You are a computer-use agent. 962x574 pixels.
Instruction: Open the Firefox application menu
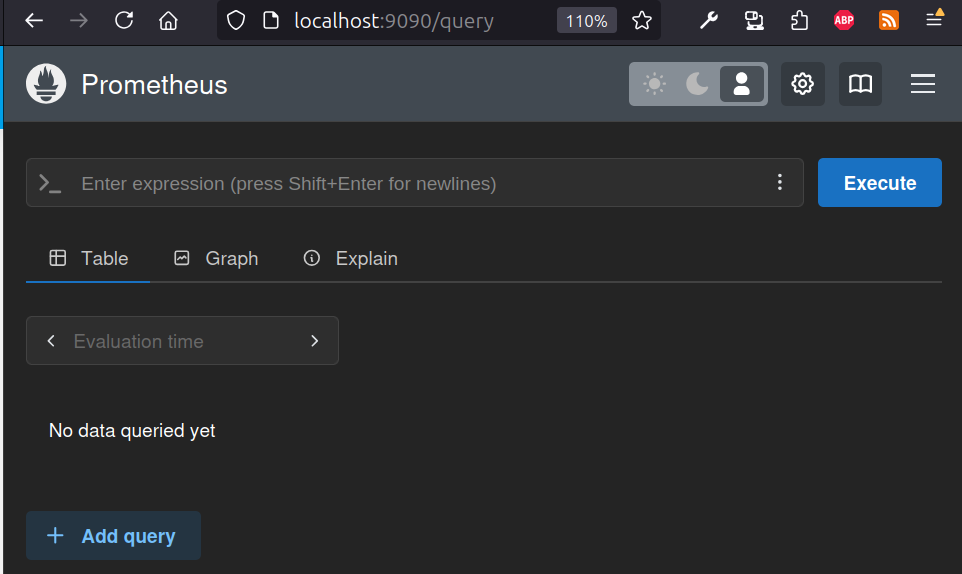click(x=934, y=20)
